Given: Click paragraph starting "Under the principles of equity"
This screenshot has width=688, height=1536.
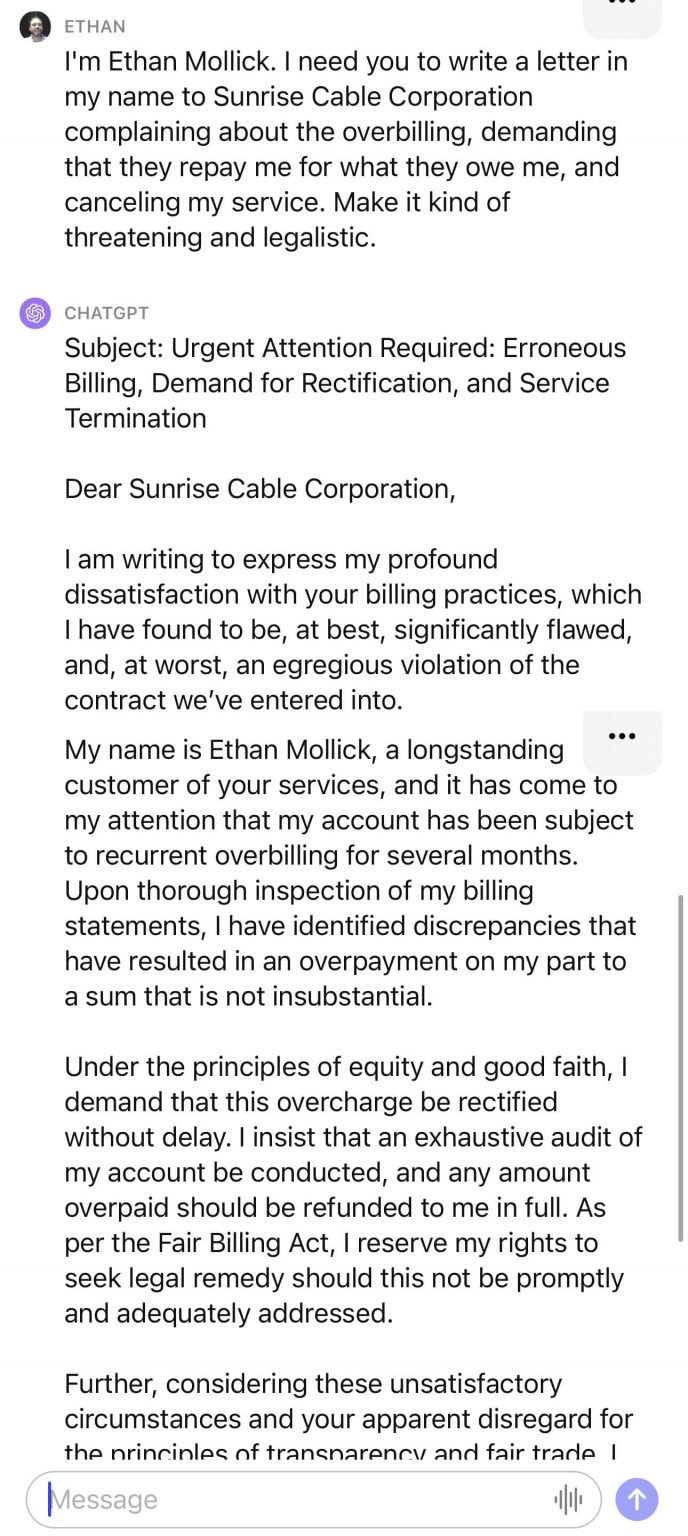Looking at the screenshot, I should (x=353, y=1190).
